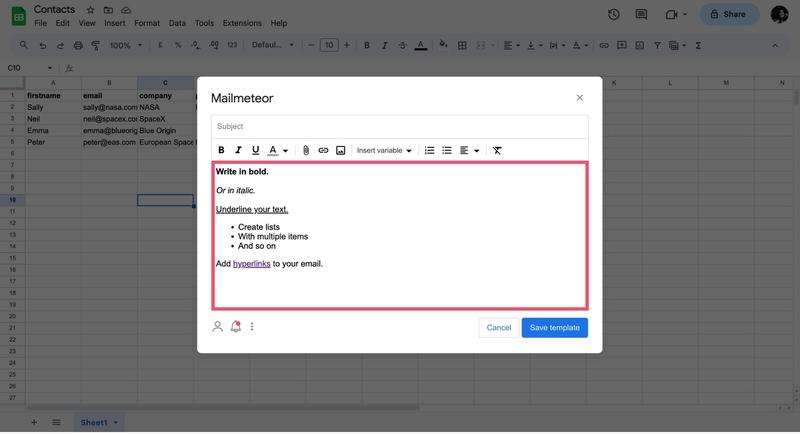Attach a file with the paperclip icon
Screen dimensions: 800x434
tap(306, 150)
